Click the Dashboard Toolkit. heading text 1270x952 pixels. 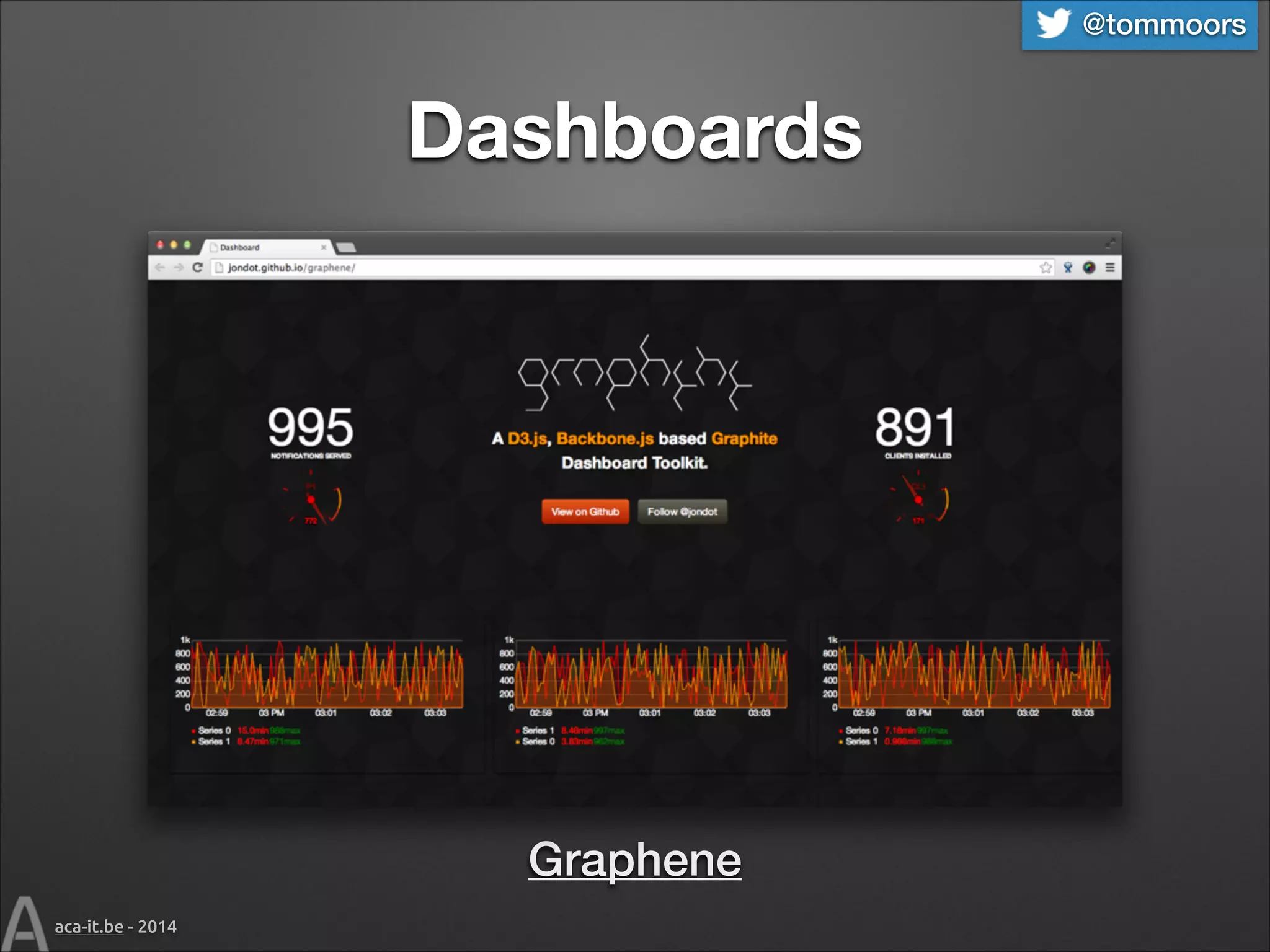(634, 463)
